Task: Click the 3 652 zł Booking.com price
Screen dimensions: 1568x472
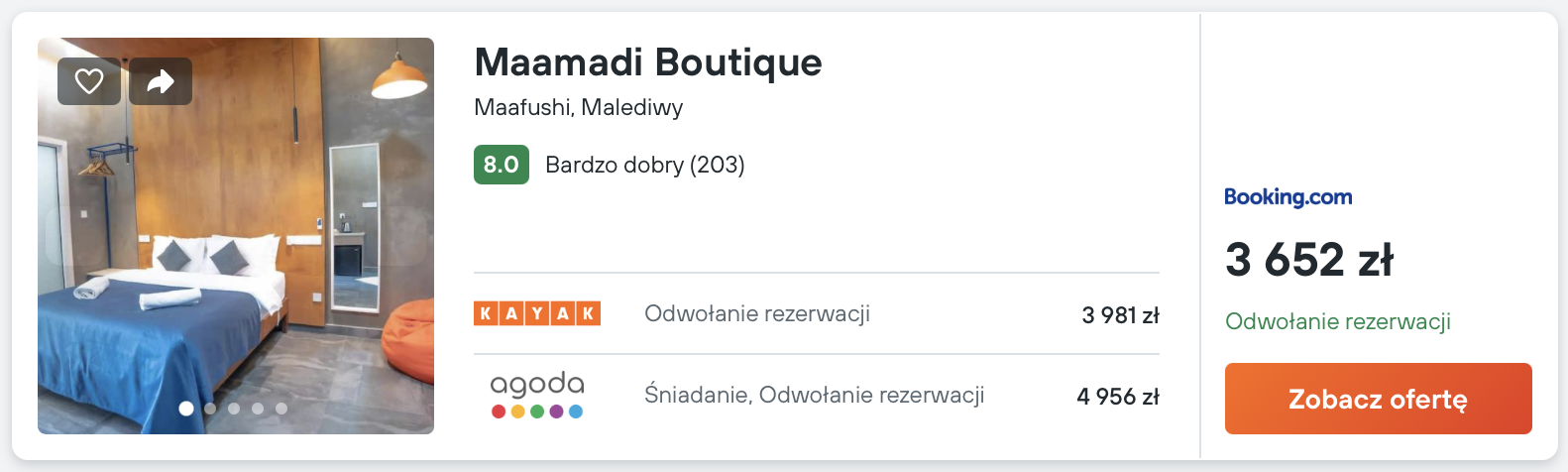Action: click(1308, 260)
